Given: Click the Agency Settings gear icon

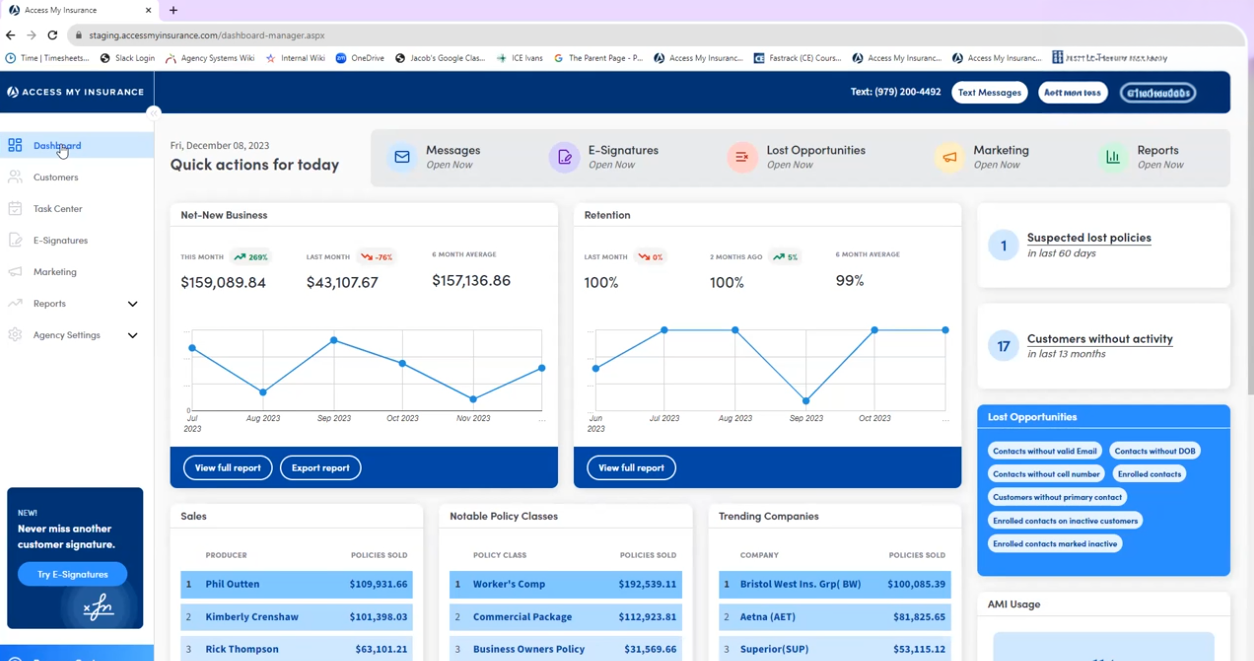Looking at the screenshot, I should pyautogui.click(x=15, y=335).
